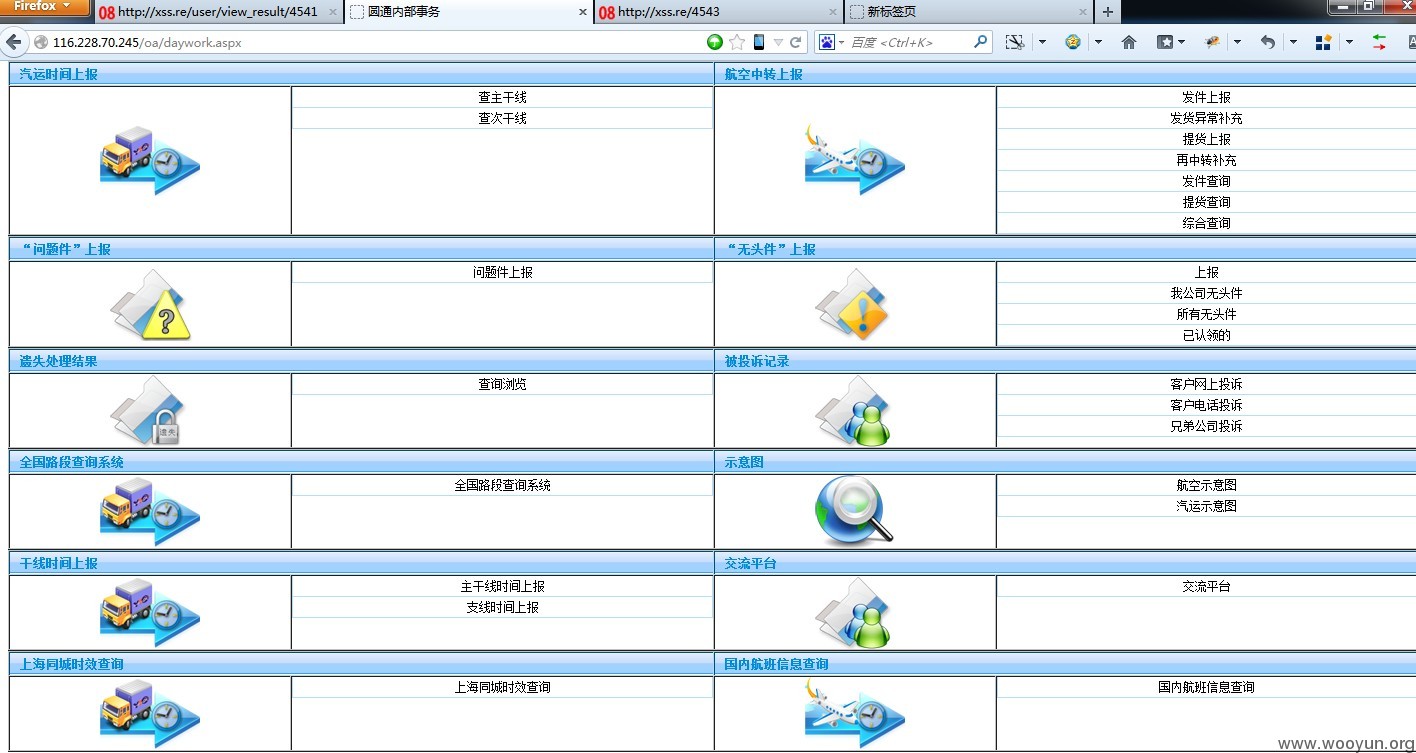Open the 国内航班信息查询 link
Screen dimensions: 1416x753
click(1206, 687)
